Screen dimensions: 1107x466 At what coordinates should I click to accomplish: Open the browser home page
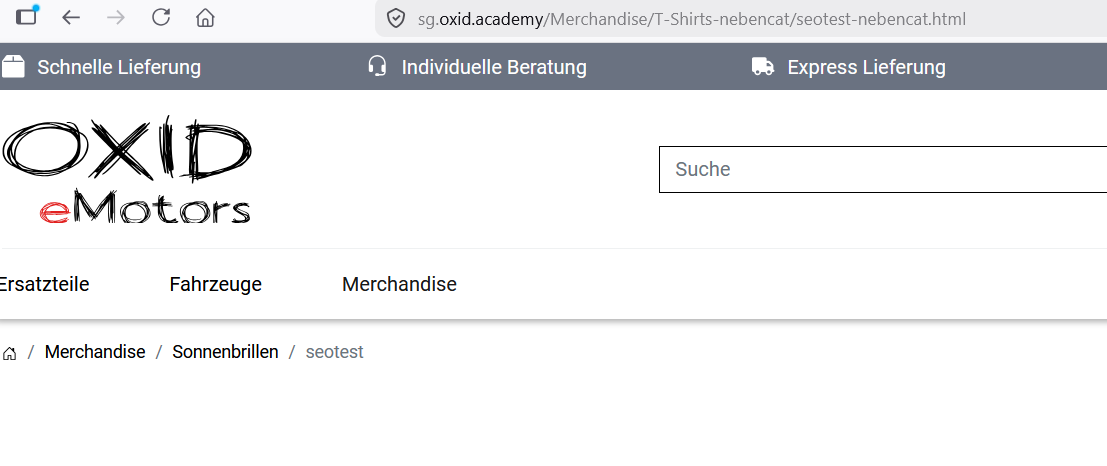[x=205, y=18]
